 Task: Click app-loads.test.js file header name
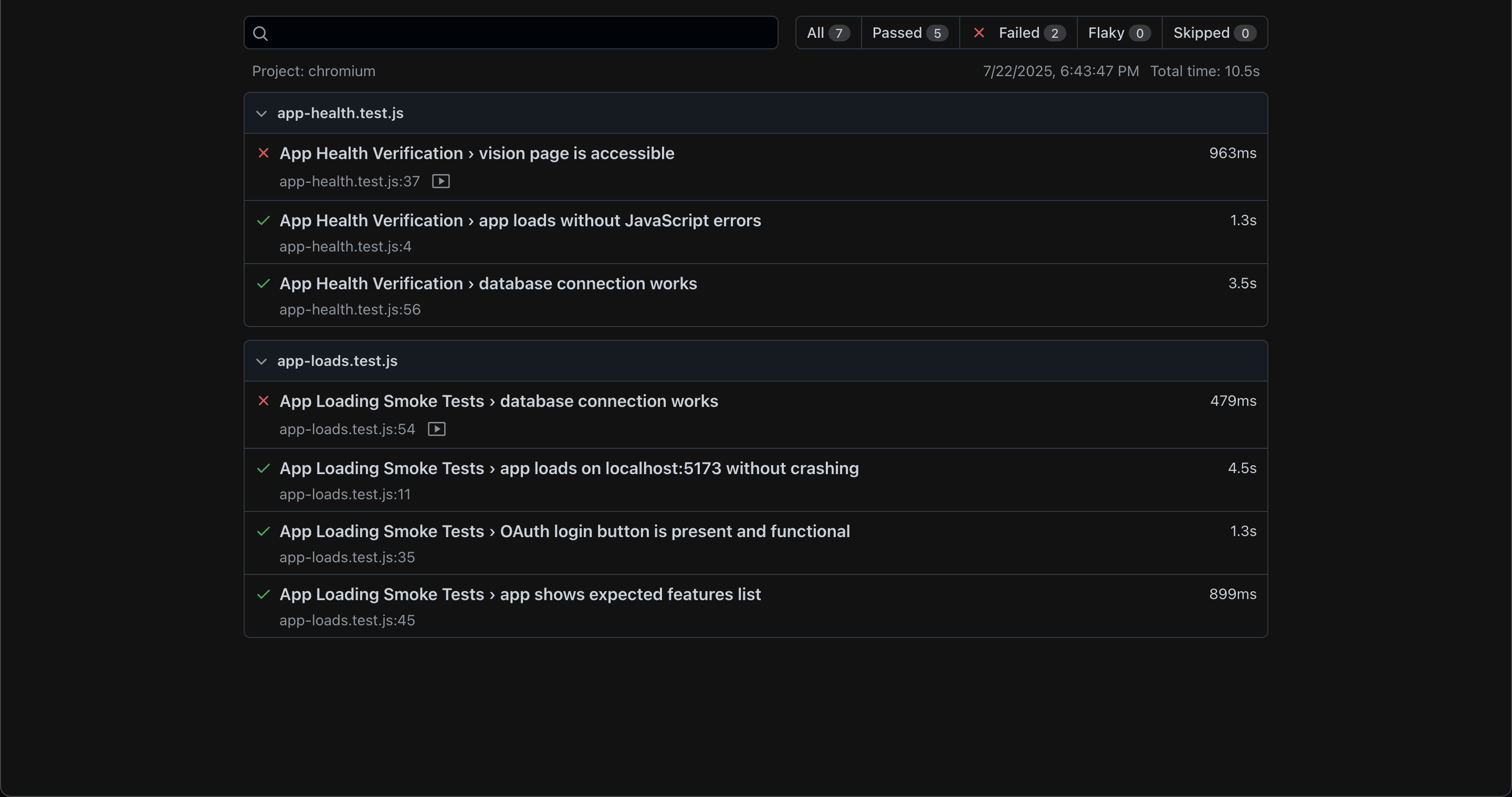pos(337,361)
